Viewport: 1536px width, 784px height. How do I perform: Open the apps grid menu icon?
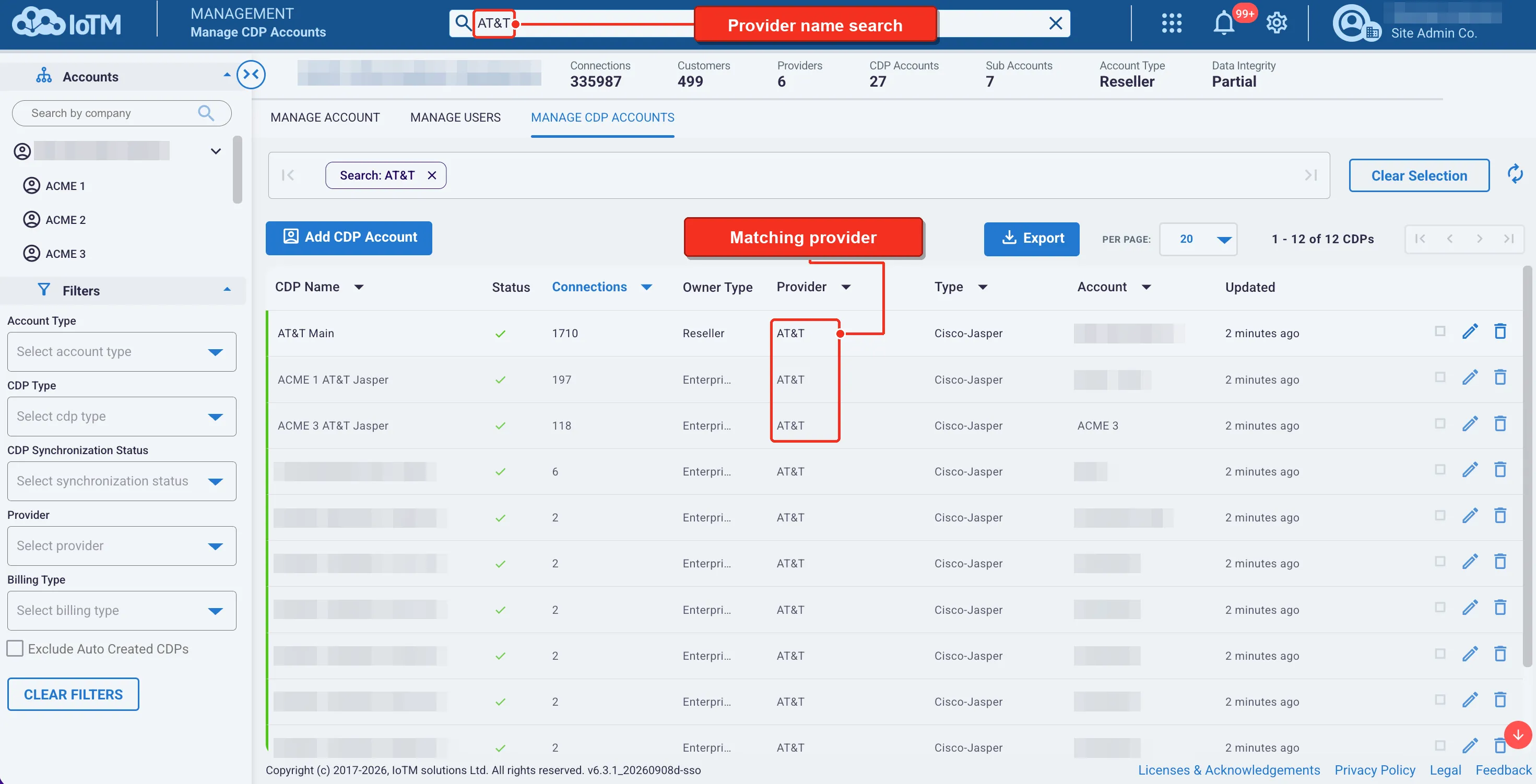(1171, 23)
